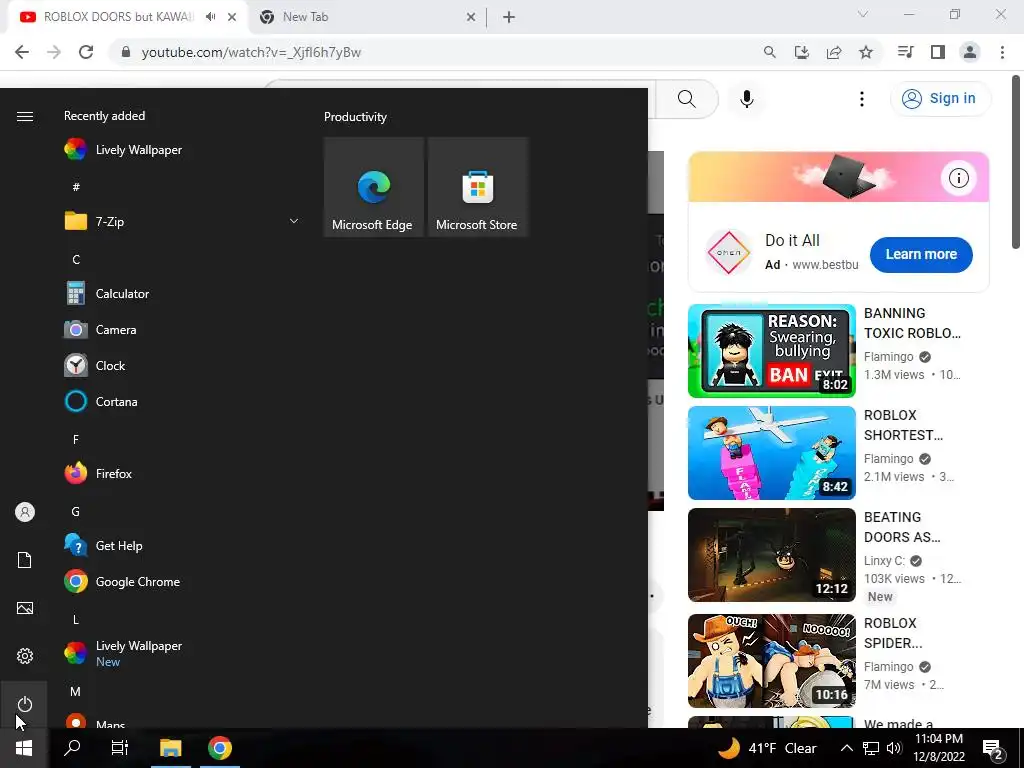The height and width of the screenshot is (768, 1024).
Task: Open Documents shortcut in Start menu
Action: [x=25, y=560]
